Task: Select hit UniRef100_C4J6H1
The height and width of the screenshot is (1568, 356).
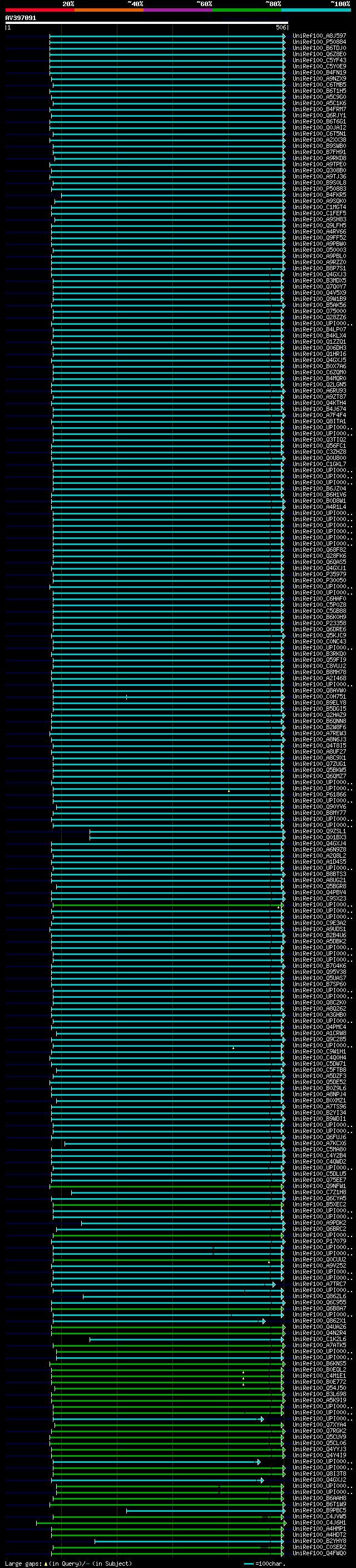Action: (319, 1522)
